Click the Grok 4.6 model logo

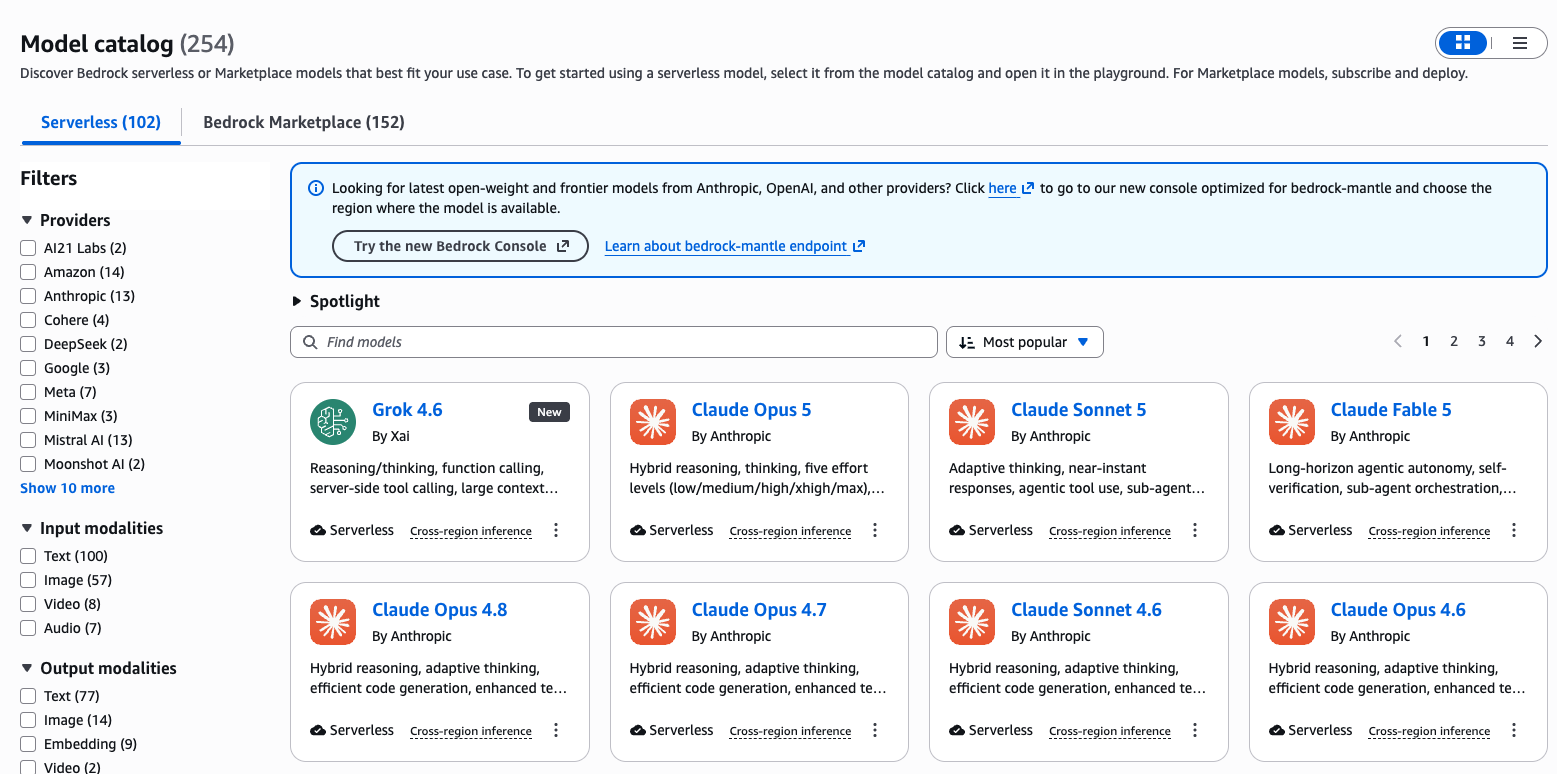click(333, 422)
